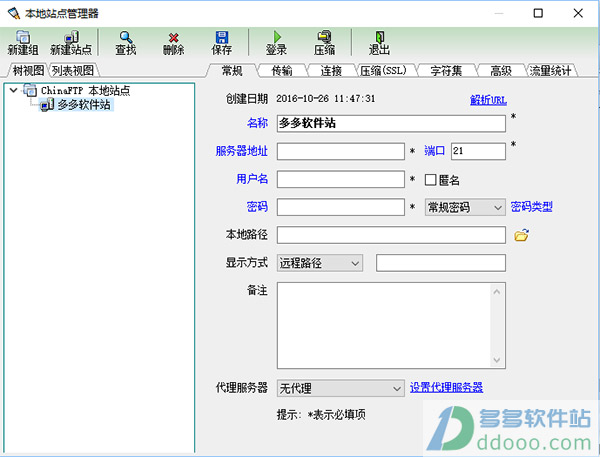Click inside the 备注 notes text area

pos(384,326)
